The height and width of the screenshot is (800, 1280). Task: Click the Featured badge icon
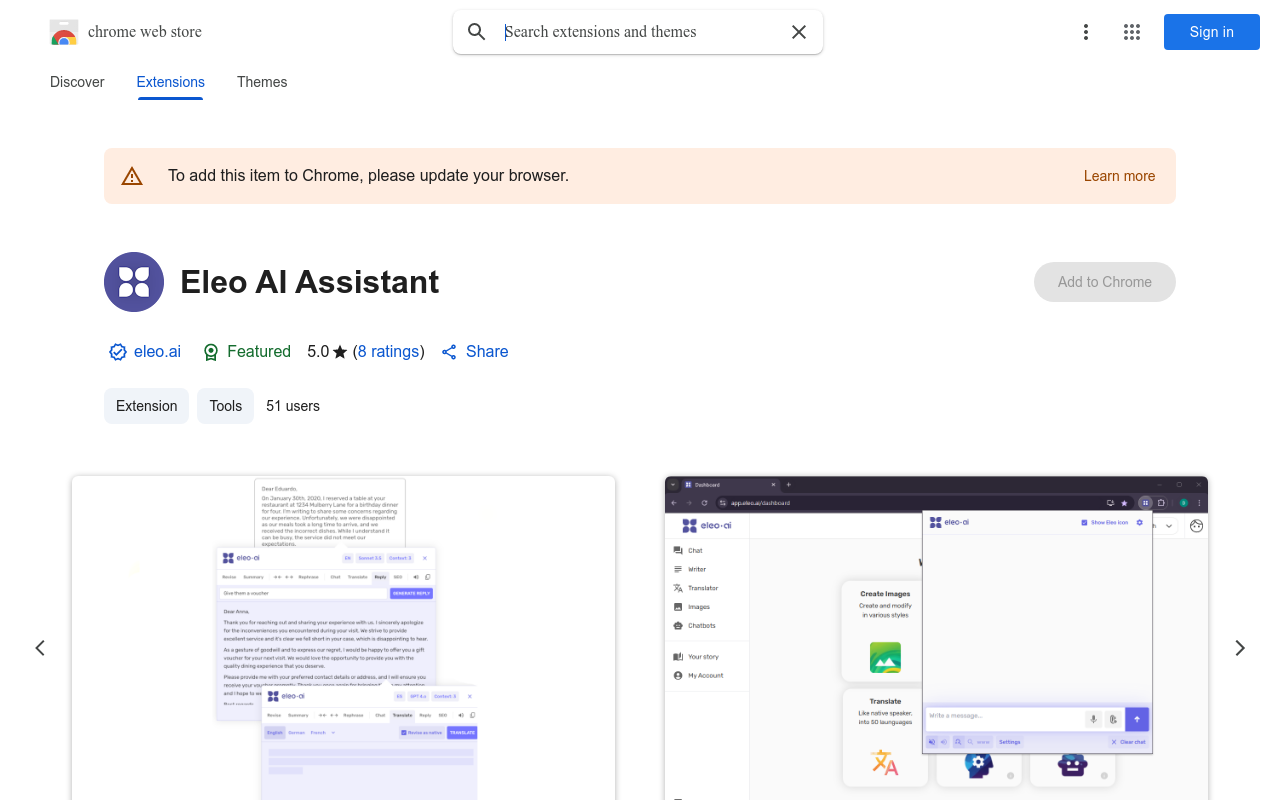click(x=211, y=352)
